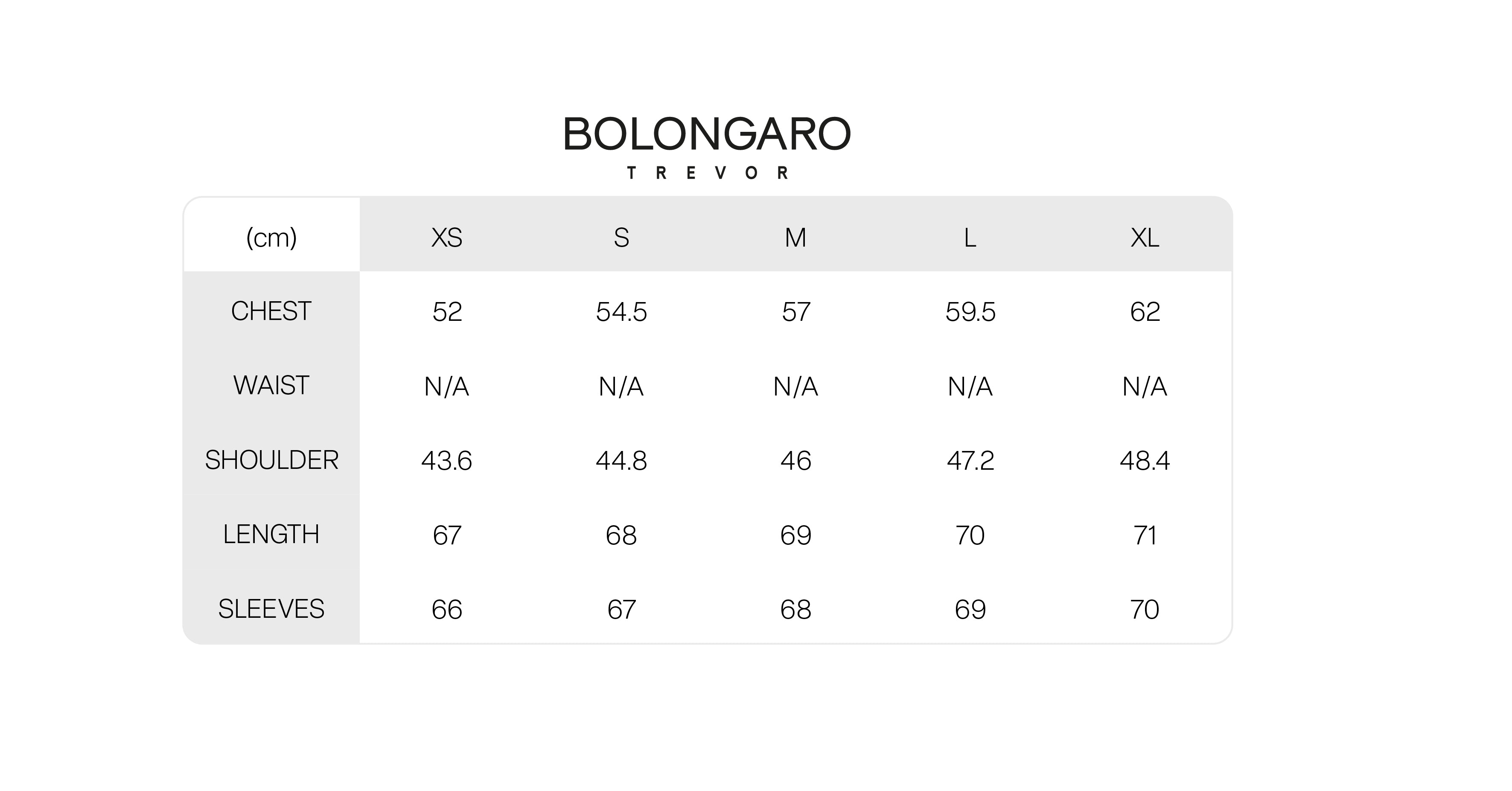Select the N/A waist cell under M

point(795,386)
